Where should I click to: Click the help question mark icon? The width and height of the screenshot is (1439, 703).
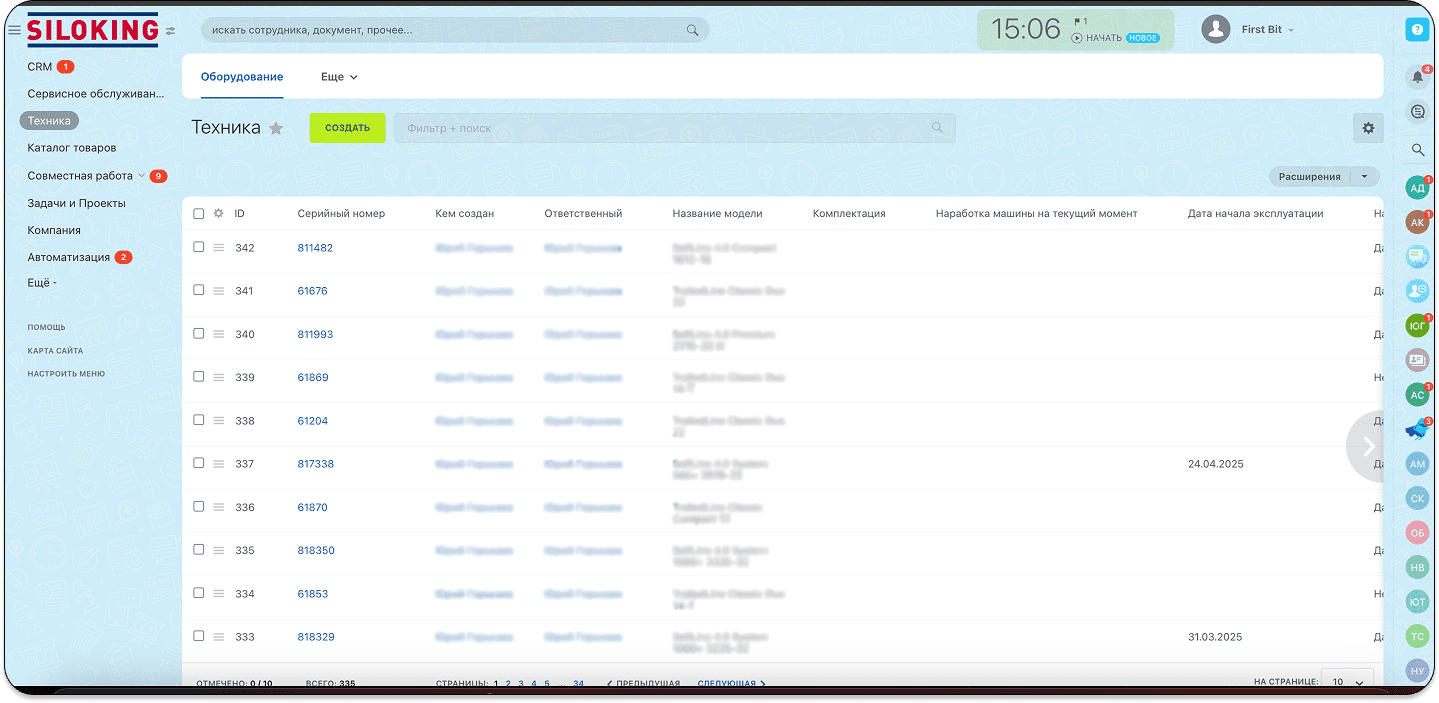tap(1416, 30)
